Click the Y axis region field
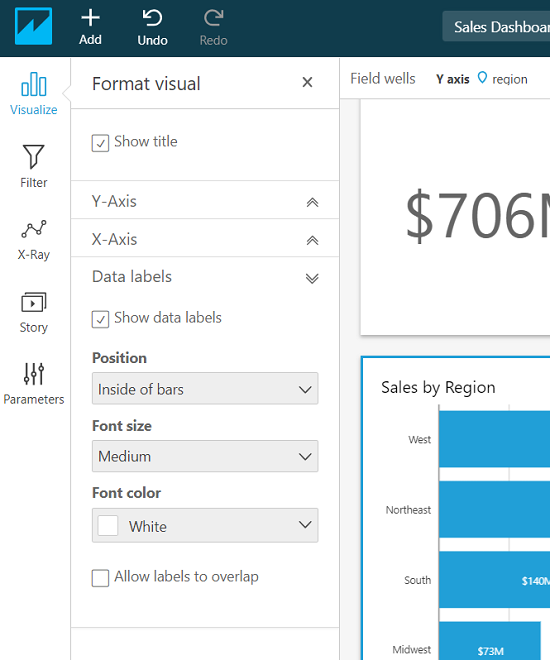This screenshot has width=550, height=660. [x=482, y=79]
